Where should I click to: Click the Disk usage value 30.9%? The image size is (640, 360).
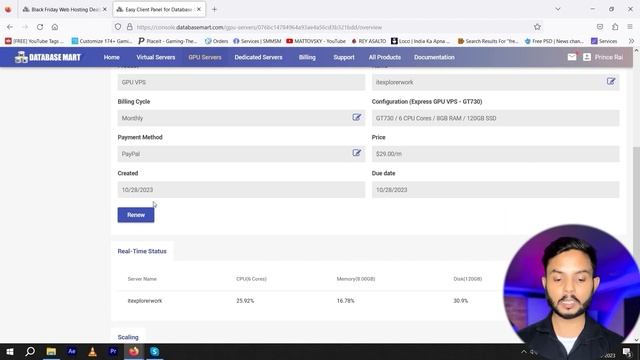click(x=460, y=301)
